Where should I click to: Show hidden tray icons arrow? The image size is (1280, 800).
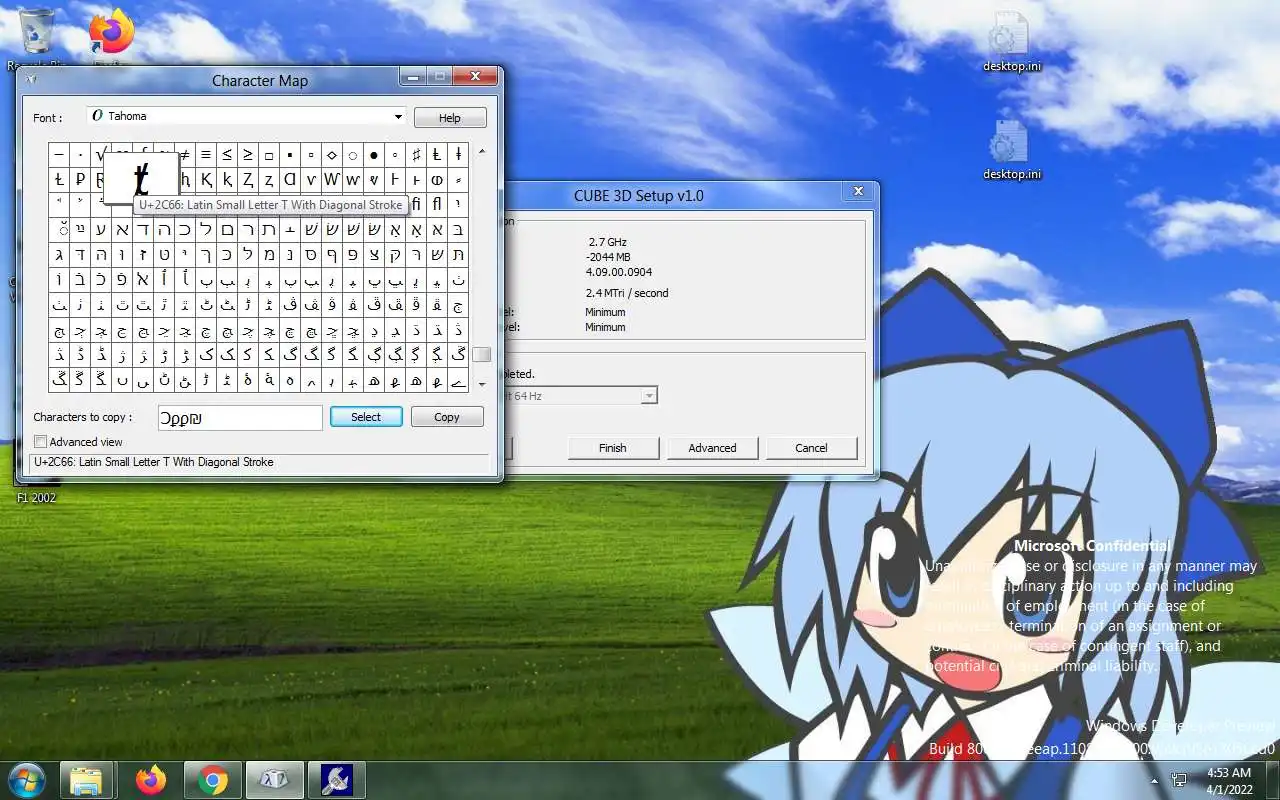(x=1154, y=780)
